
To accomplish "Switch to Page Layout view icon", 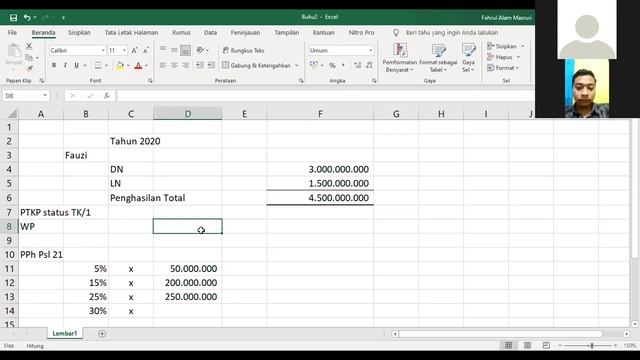I will (527, 345).
